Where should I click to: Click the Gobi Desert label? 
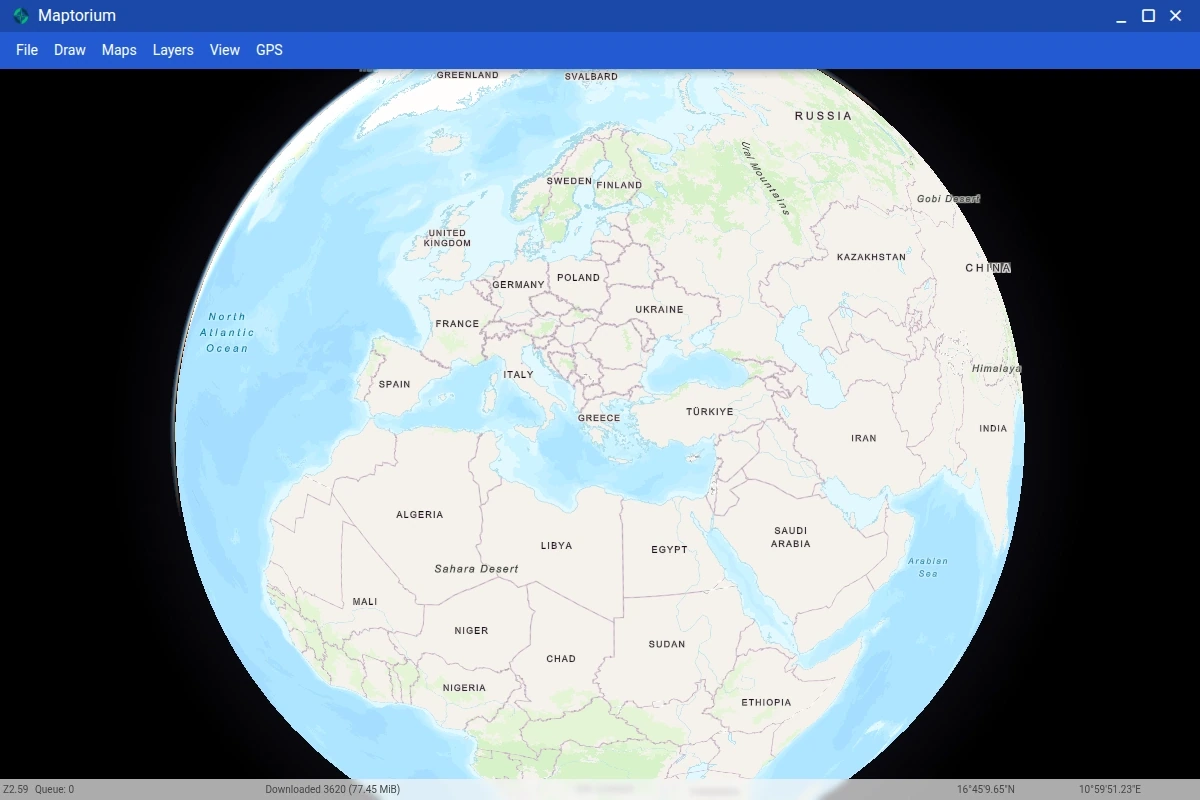pos(948,199)
